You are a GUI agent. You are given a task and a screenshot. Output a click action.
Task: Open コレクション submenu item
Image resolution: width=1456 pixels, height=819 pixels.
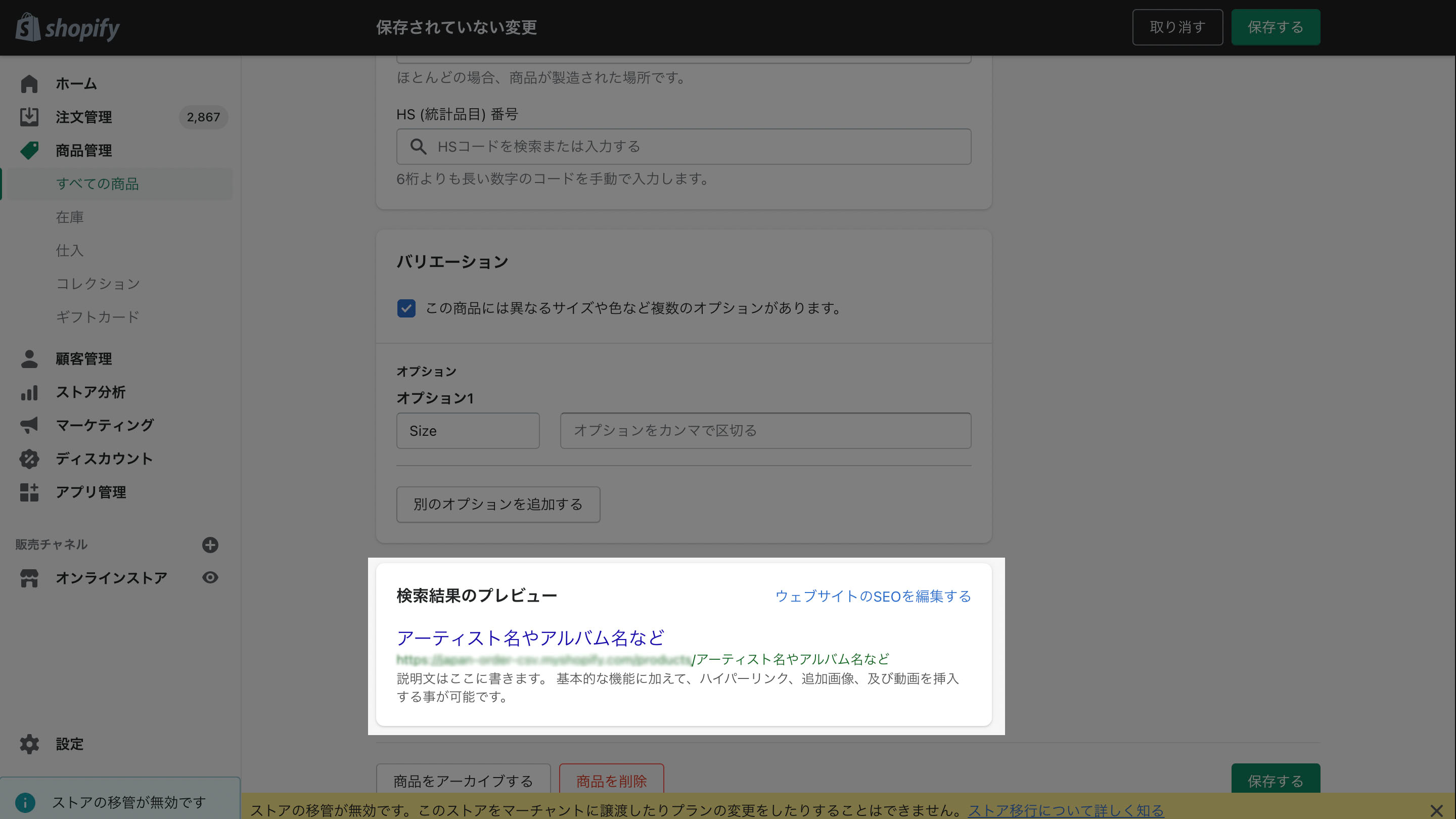click(98, 284)
